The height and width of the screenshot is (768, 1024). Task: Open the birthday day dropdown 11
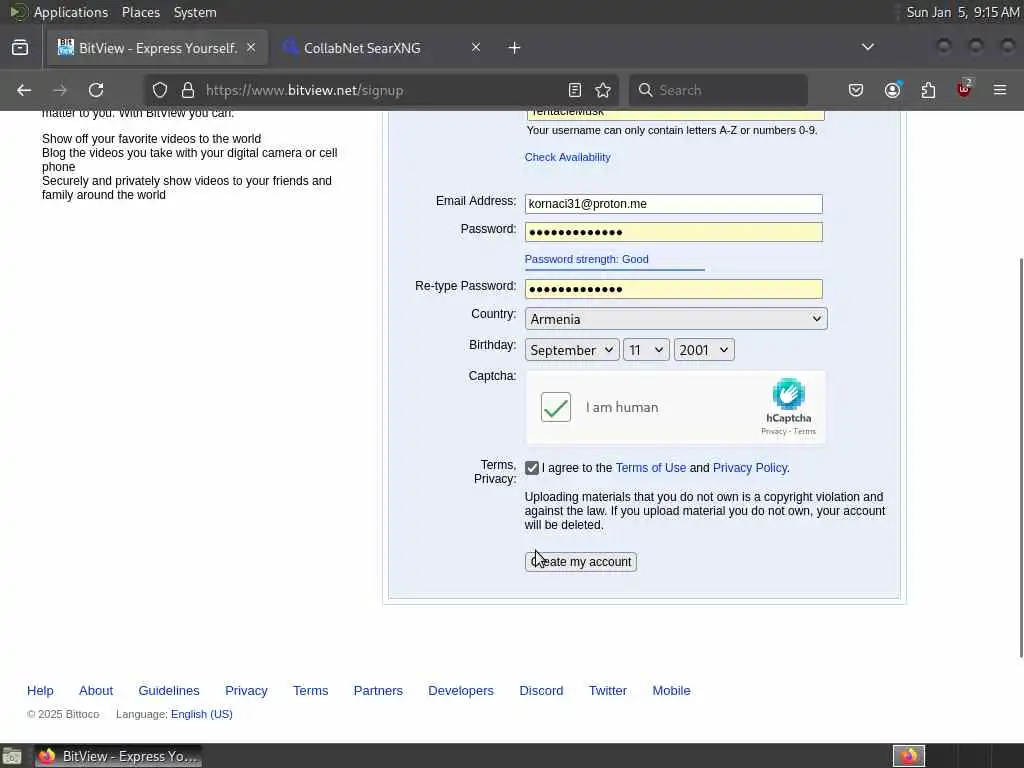coord(646,350)
